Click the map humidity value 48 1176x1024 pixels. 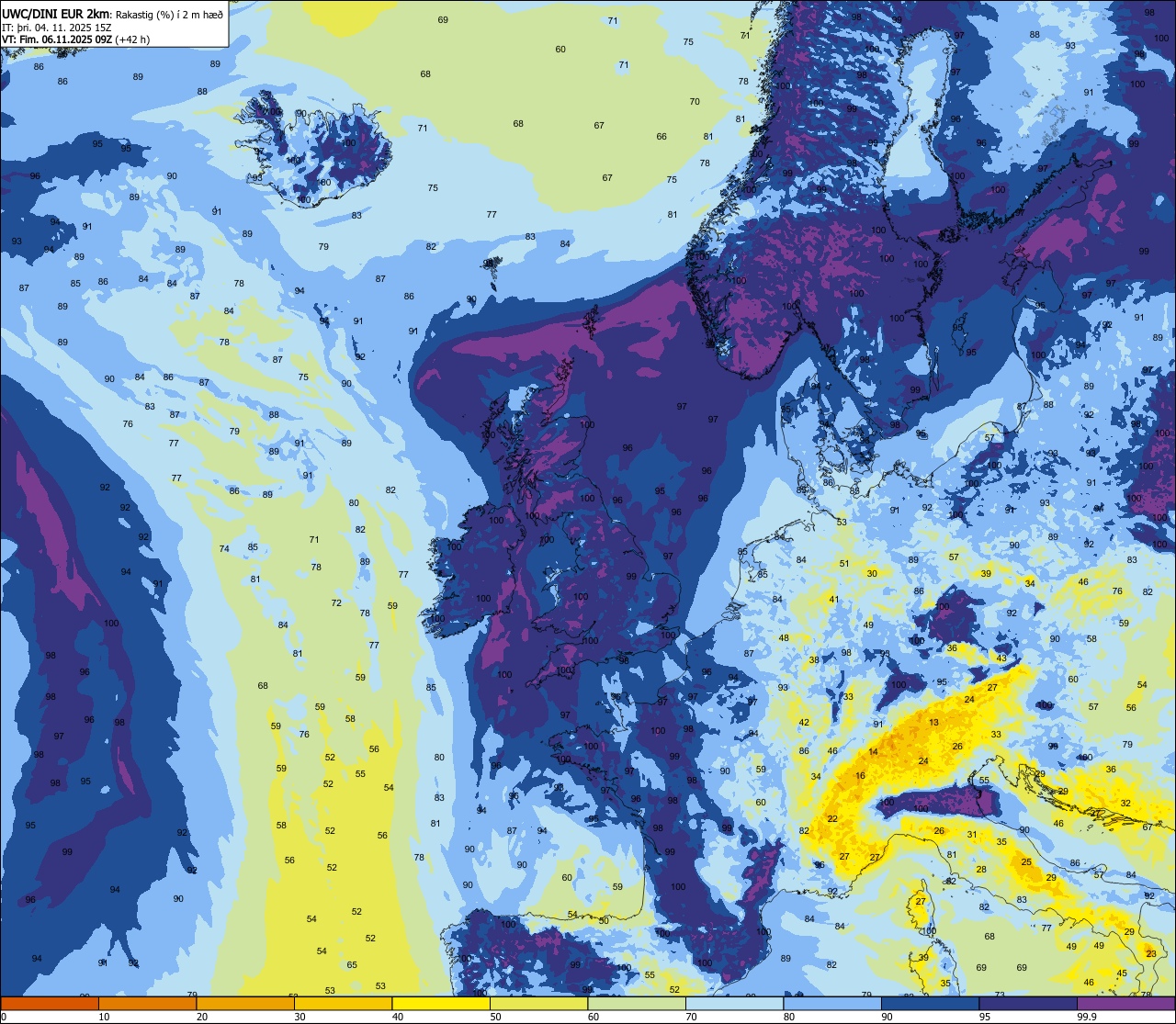coord(784,638)
